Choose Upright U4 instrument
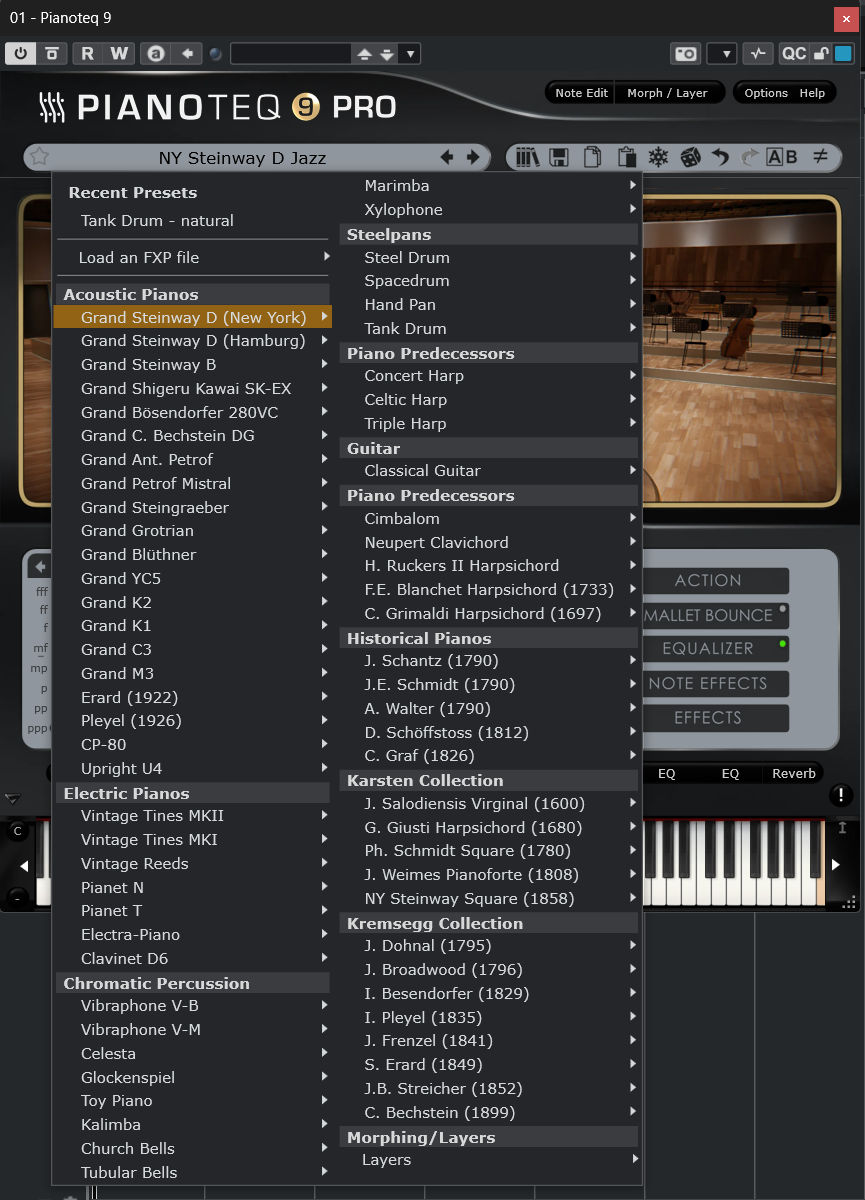 [192, 768]
